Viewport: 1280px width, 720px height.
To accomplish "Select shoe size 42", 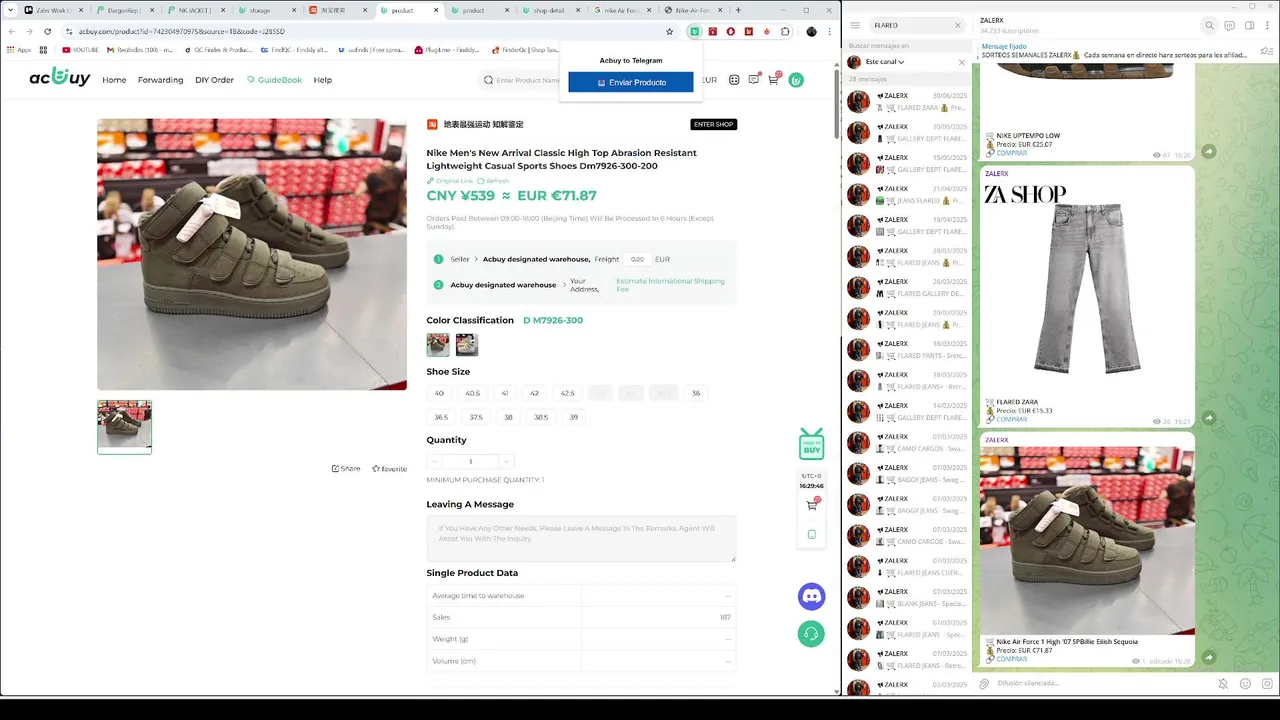I will click(x=535, y=393).
